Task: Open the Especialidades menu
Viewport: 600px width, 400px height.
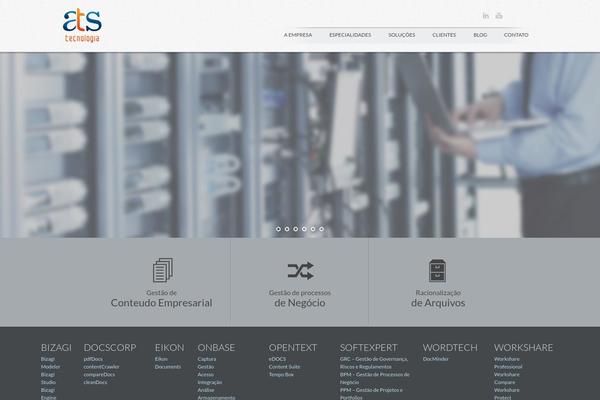Action: 350,35
